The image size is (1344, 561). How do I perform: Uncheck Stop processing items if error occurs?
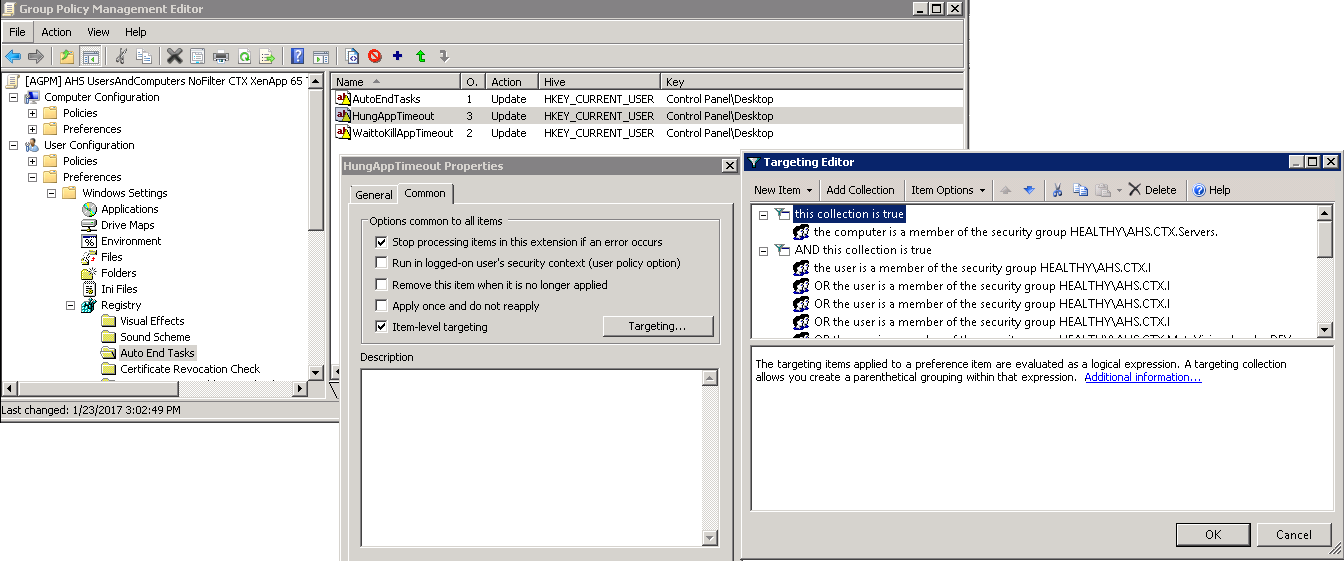click(381, 242)
